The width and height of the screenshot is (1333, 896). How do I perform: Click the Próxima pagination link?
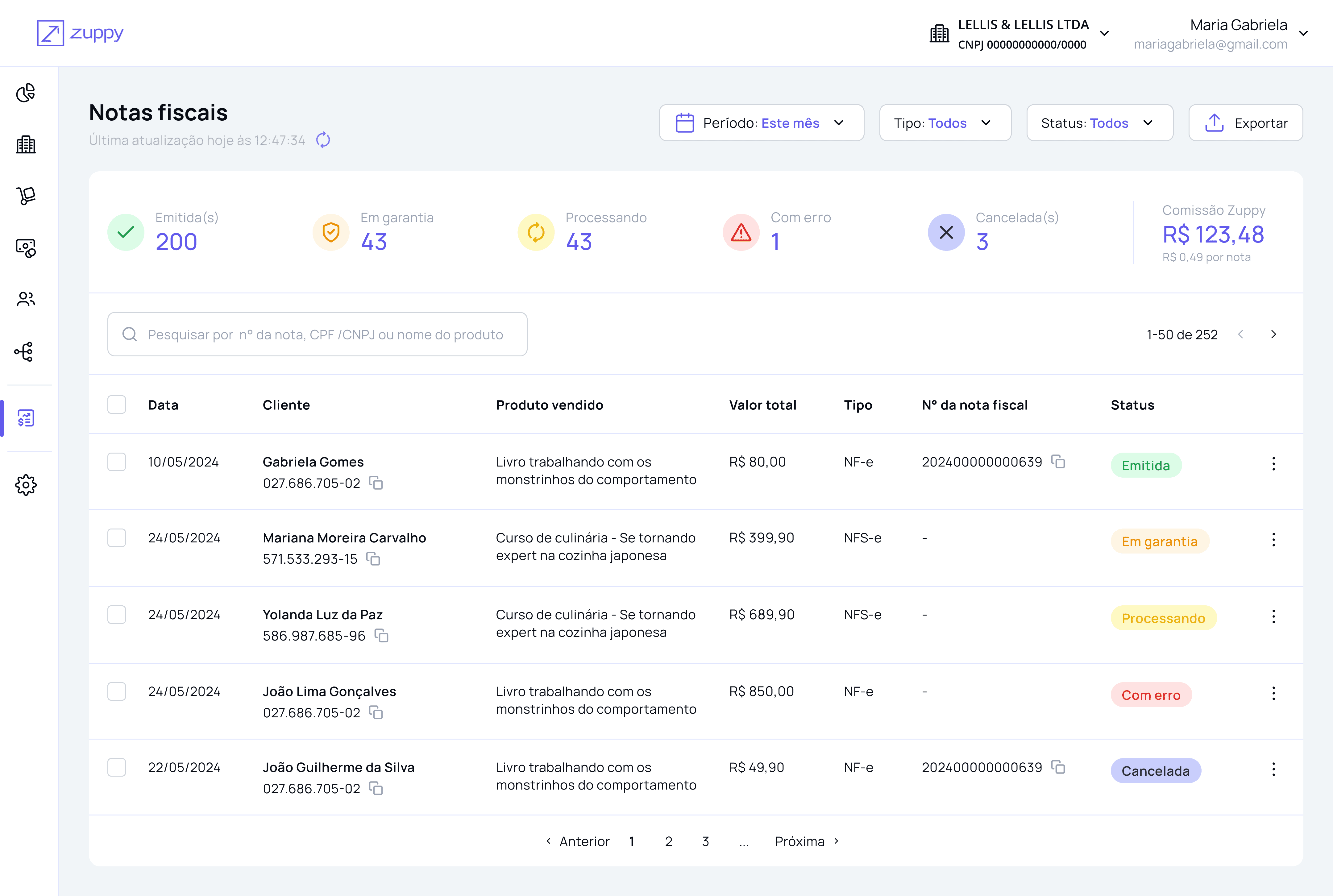(806, 842)
